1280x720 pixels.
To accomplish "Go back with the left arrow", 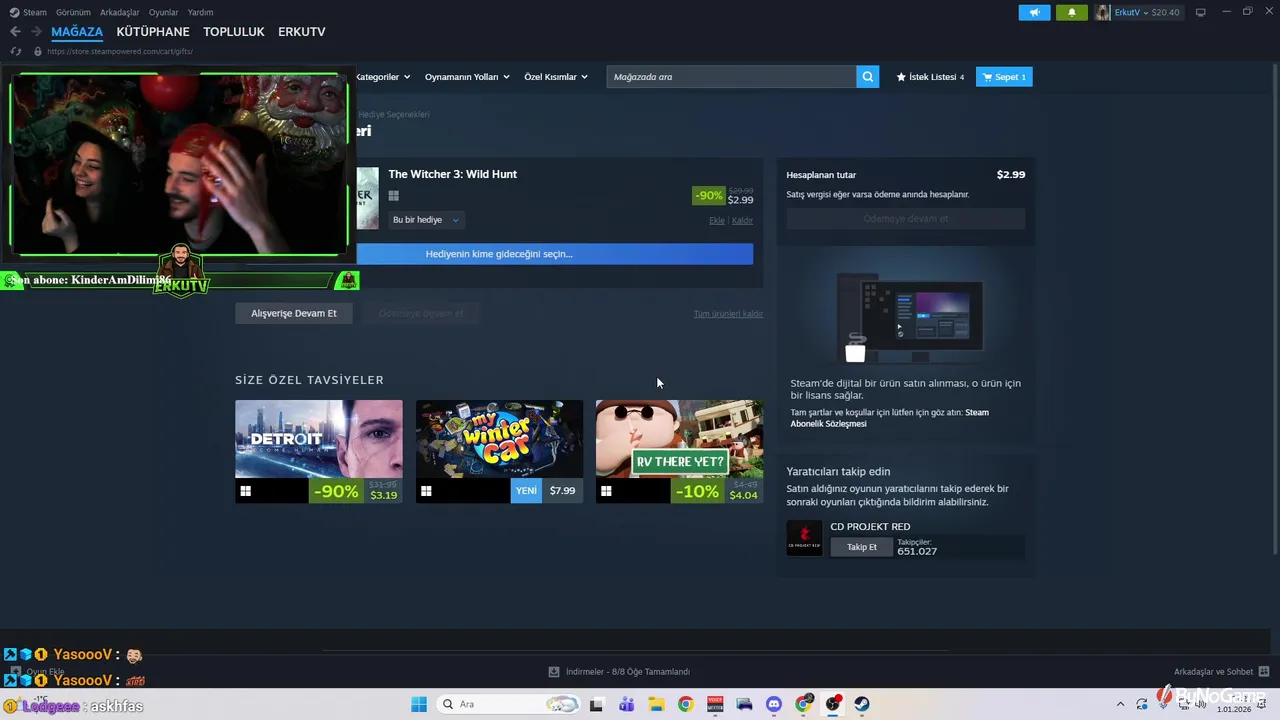I will click(x=15, y=32).
